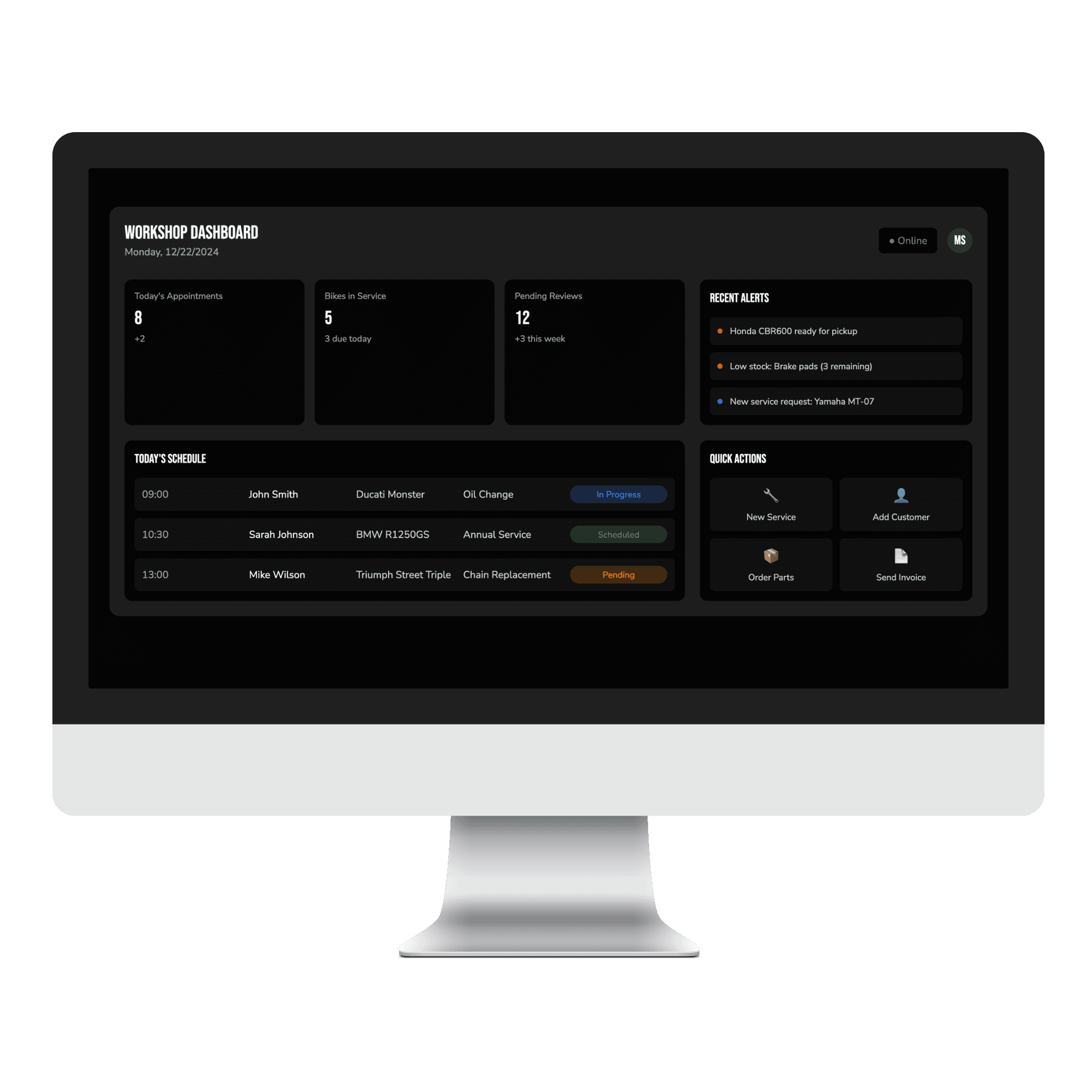Click the Honda CBR600 ready for pickup alert
Image resolution: width=1092 pixels, height=1092 pixels.
tap(834, 330)
